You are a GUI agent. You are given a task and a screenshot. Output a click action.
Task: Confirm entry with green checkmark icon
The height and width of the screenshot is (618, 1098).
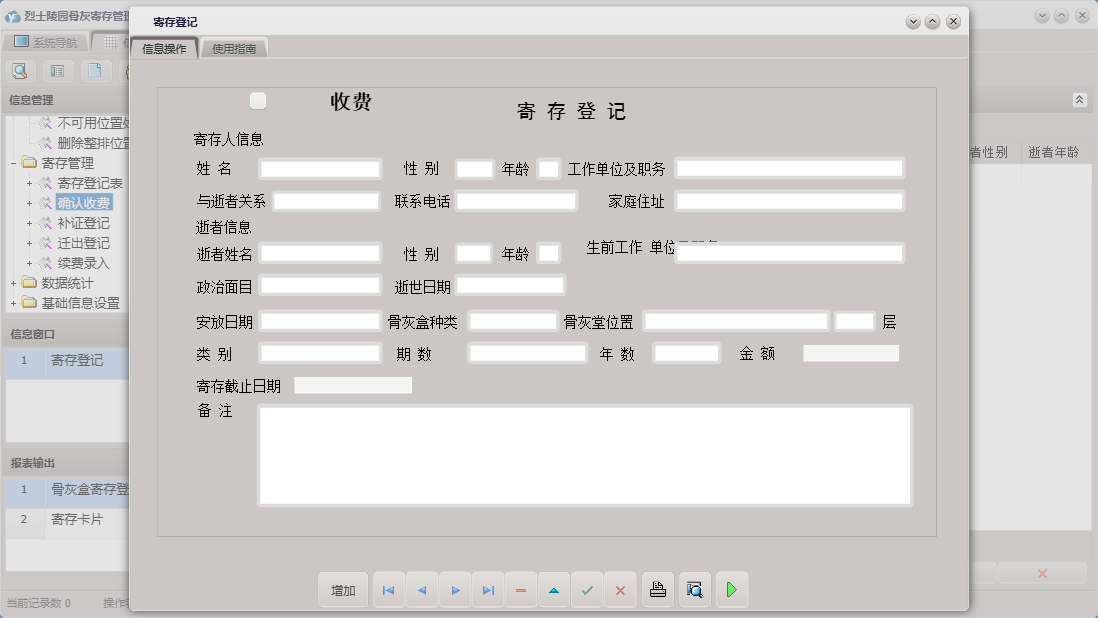pos(587,590)
